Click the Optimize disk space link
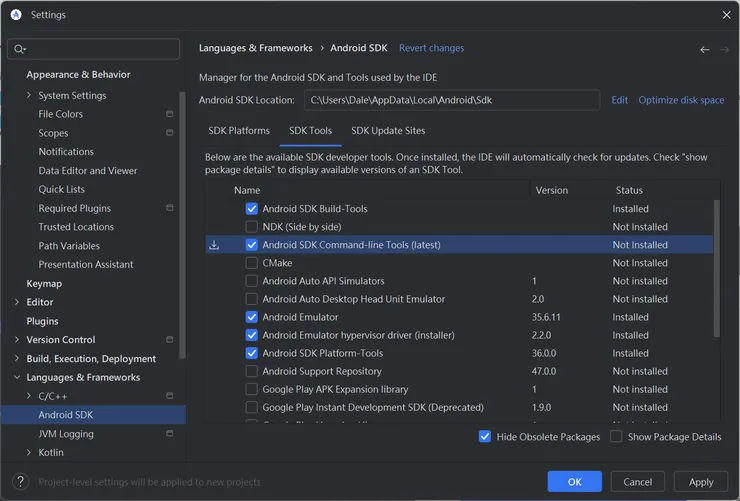The width and height of the screenshot is (740, 501). click(681, 100)
